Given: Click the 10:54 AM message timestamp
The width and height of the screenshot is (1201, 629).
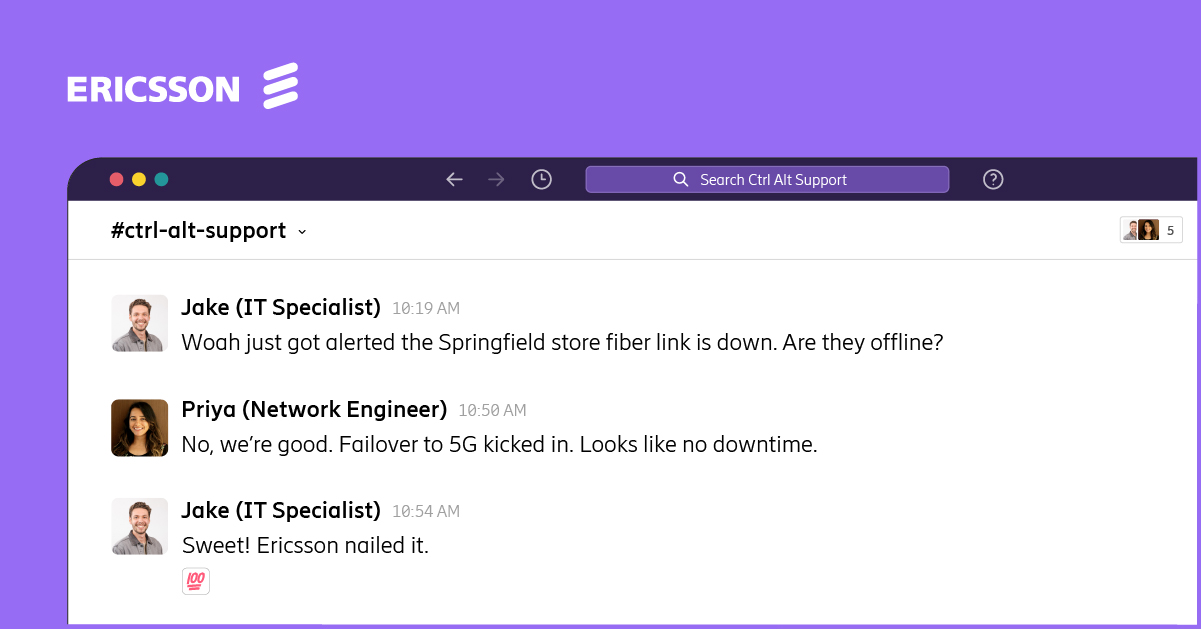Looking at the screenshot, I should 426,512.
